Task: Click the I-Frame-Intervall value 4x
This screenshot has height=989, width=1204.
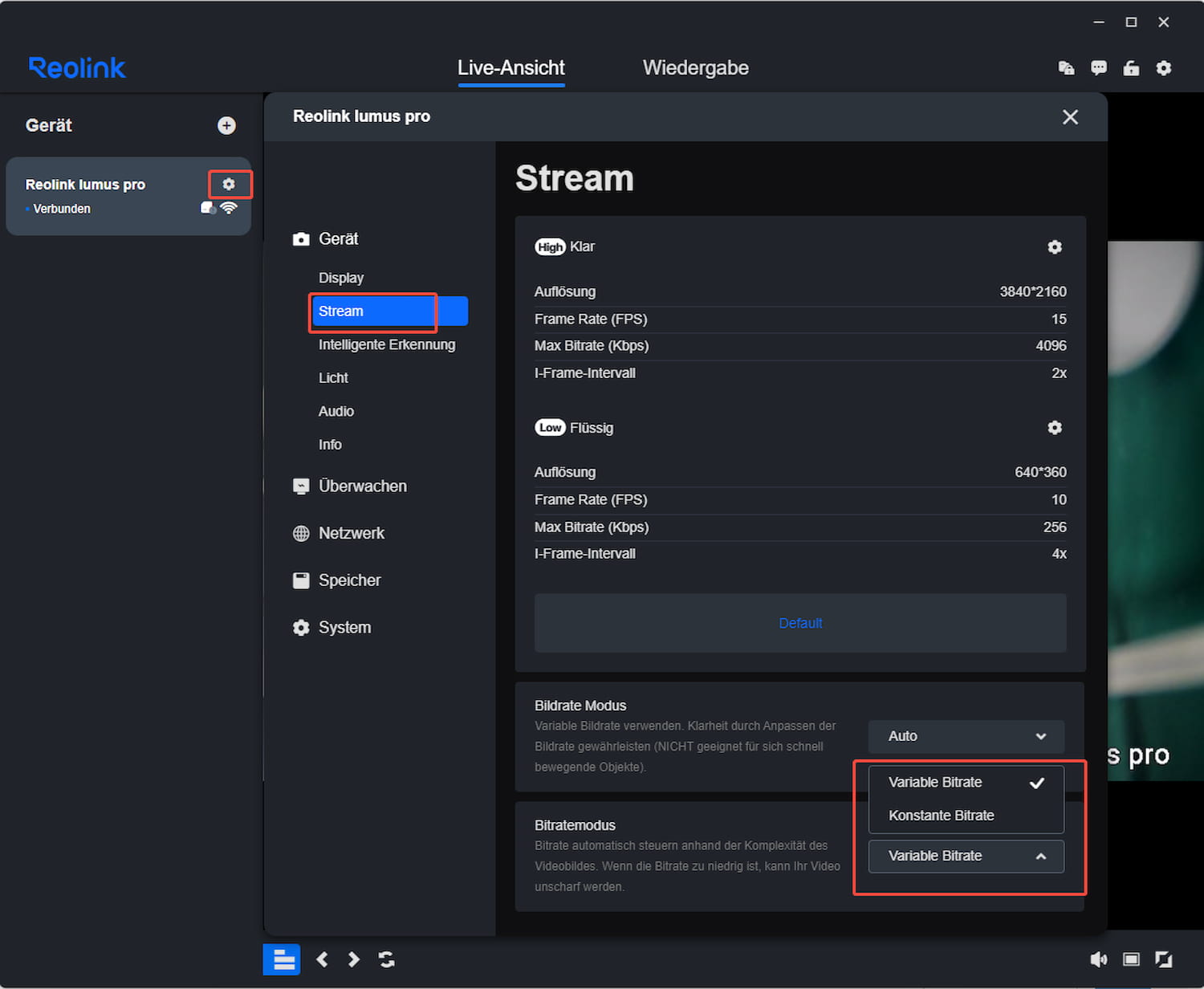Action: (1060, 554)
